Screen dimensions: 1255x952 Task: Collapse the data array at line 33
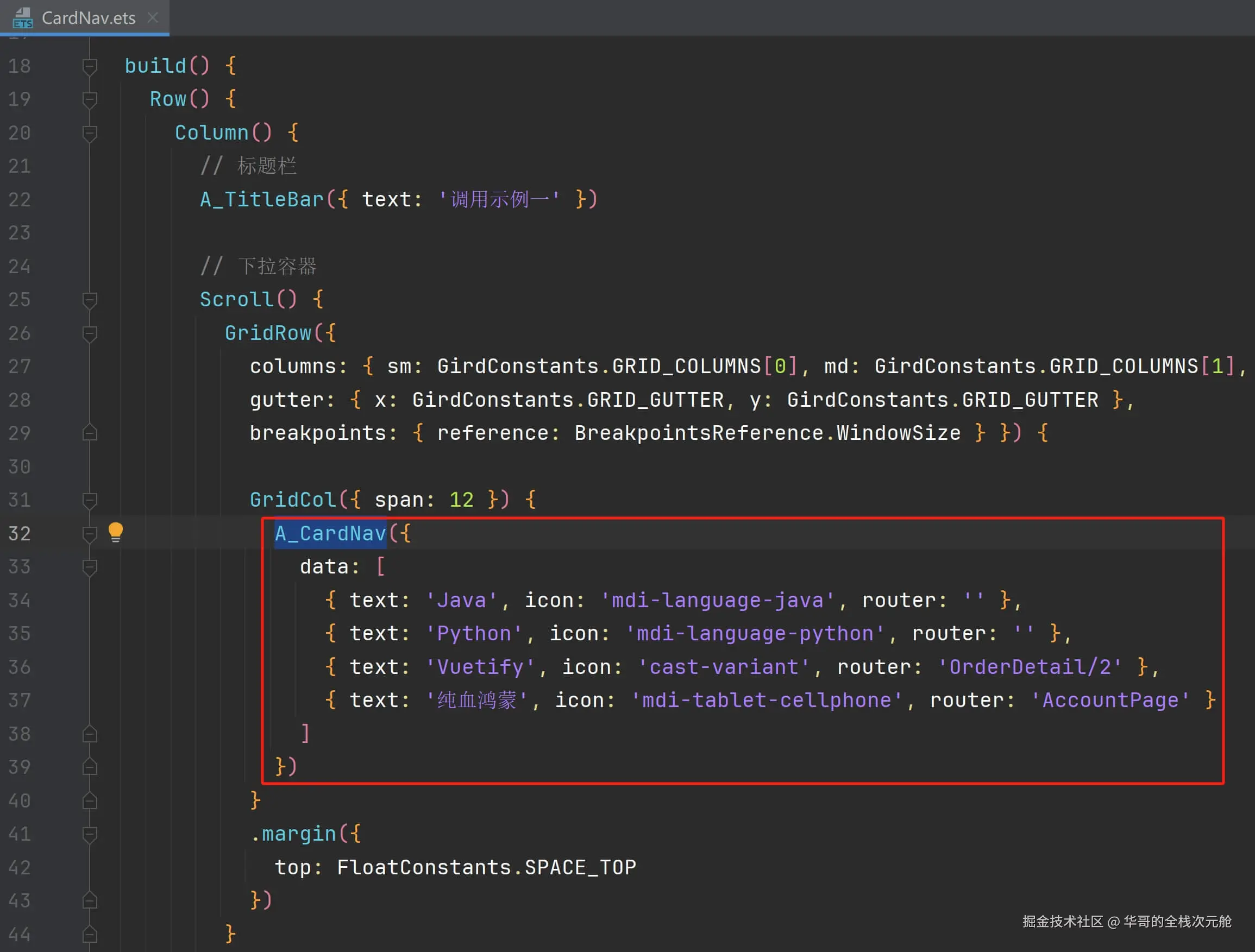point(90,566)
